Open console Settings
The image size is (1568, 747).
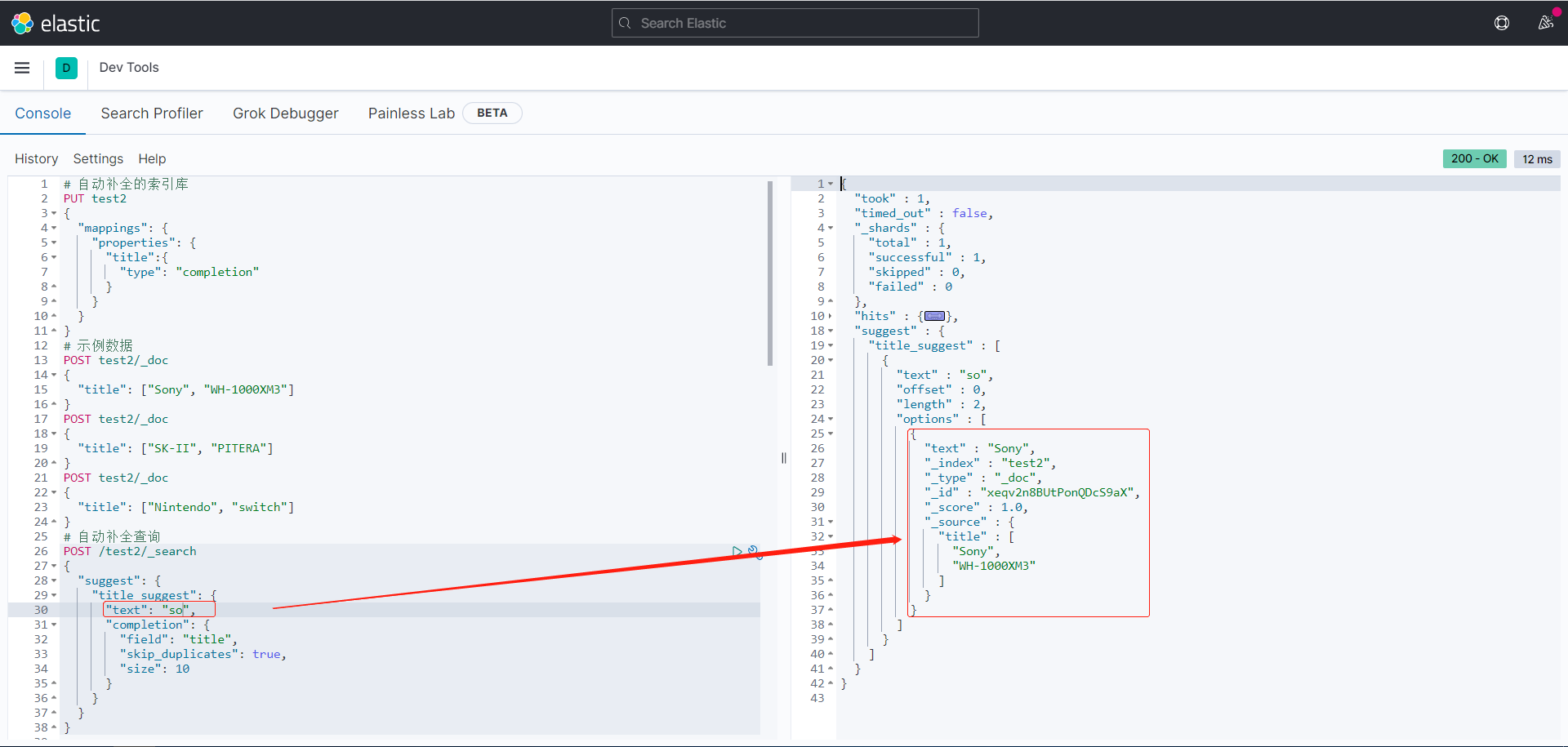coord(98,158)
